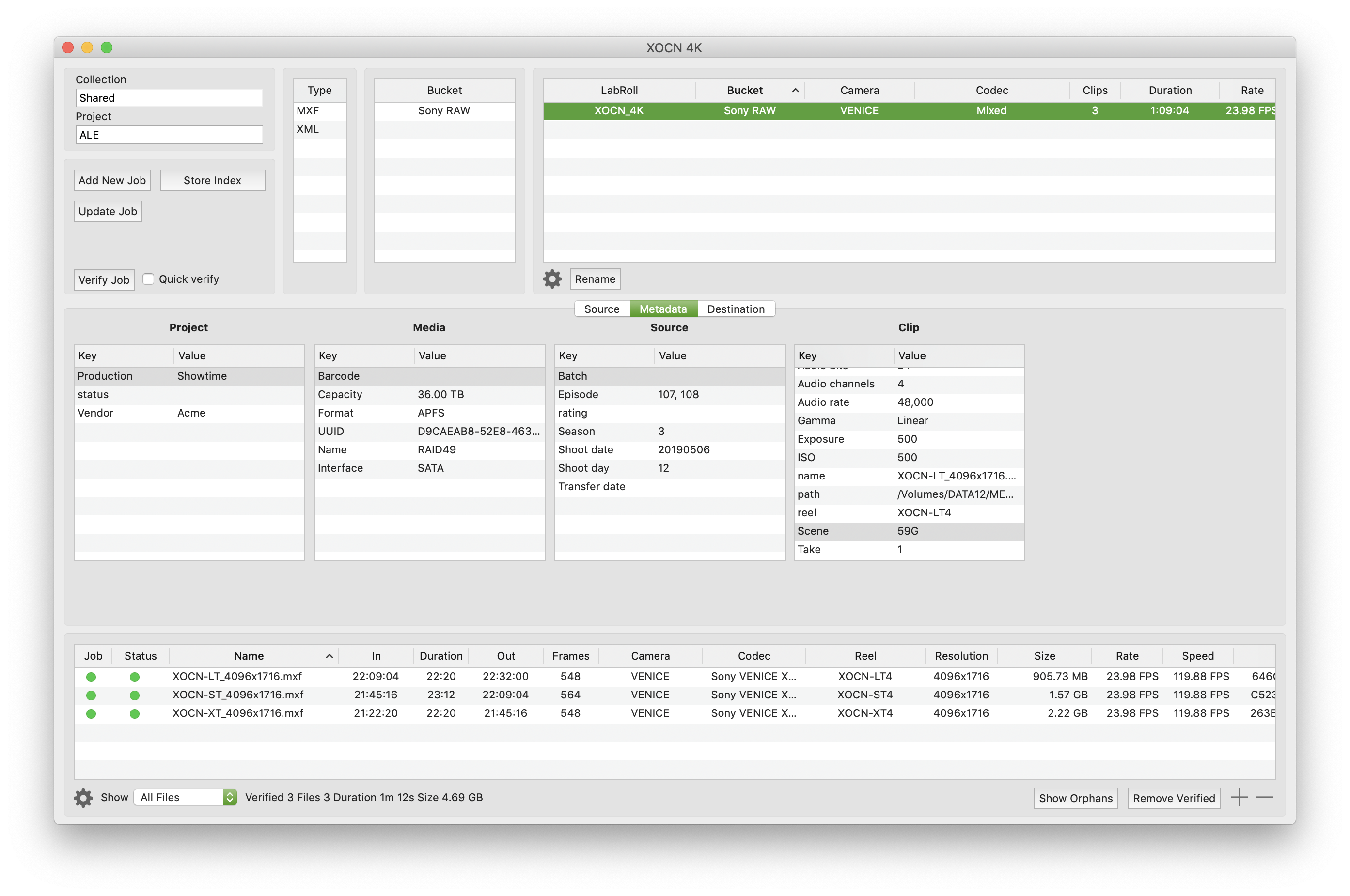This screenshot has height=896, width=1350.
Task: Click the UUID row in Media table
Action: coord(429,432)
